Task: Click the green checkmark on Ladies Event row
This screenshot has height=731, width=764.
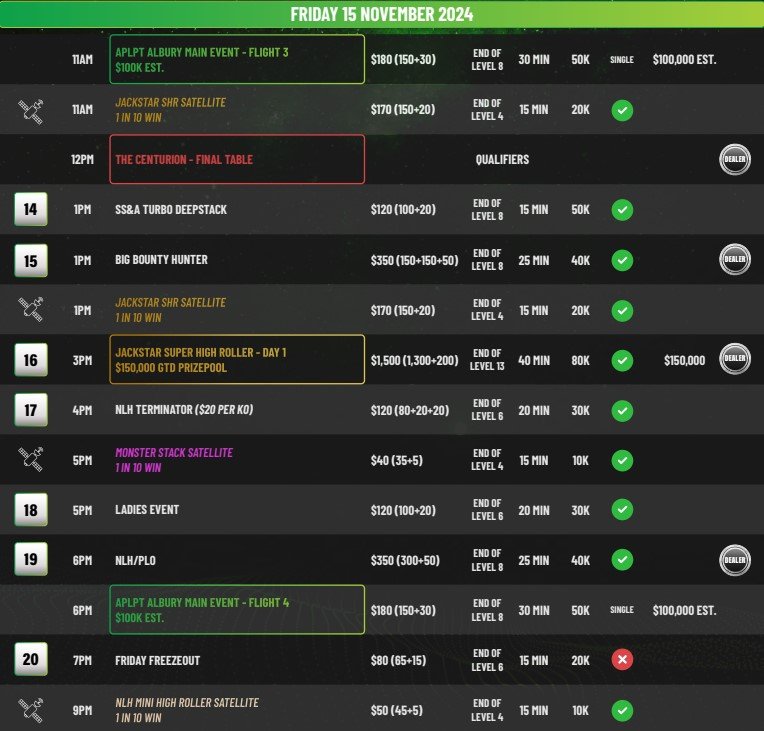Action: click(622, 510)
